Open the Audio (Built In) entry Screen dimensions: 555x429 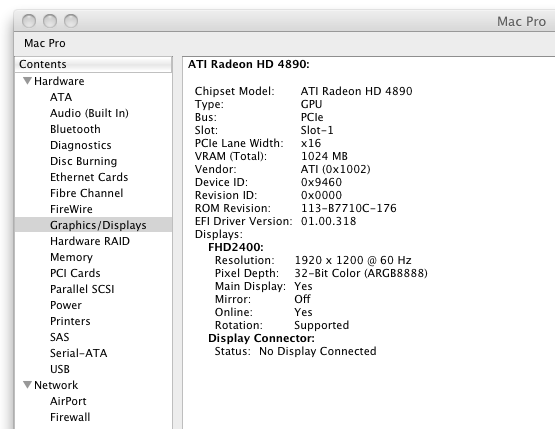click(89, 113)
